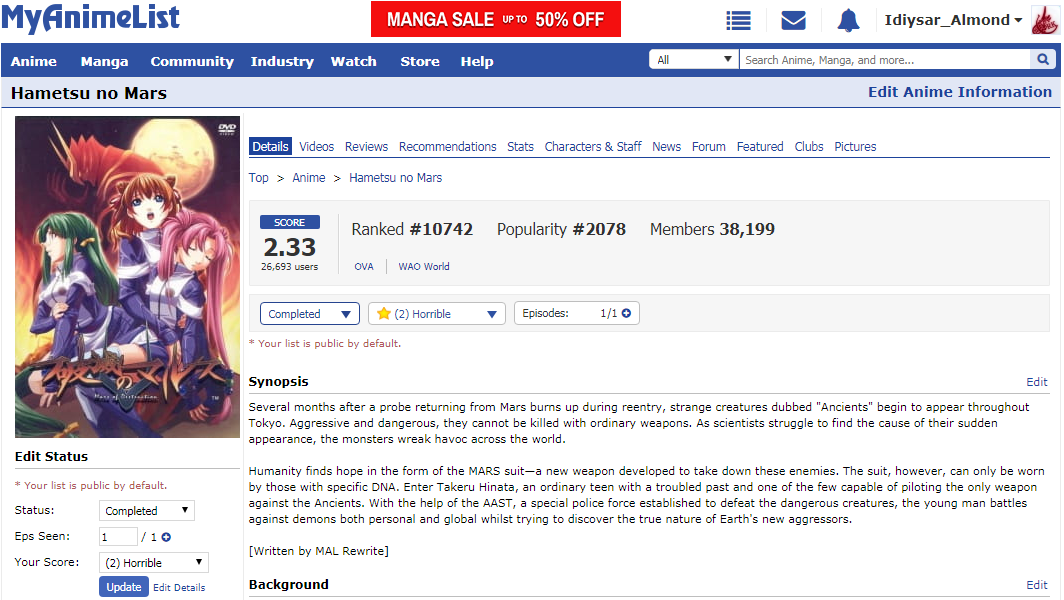Click the user profile avatar
Screen dimensions: 1064x600
coord(1044,20)
